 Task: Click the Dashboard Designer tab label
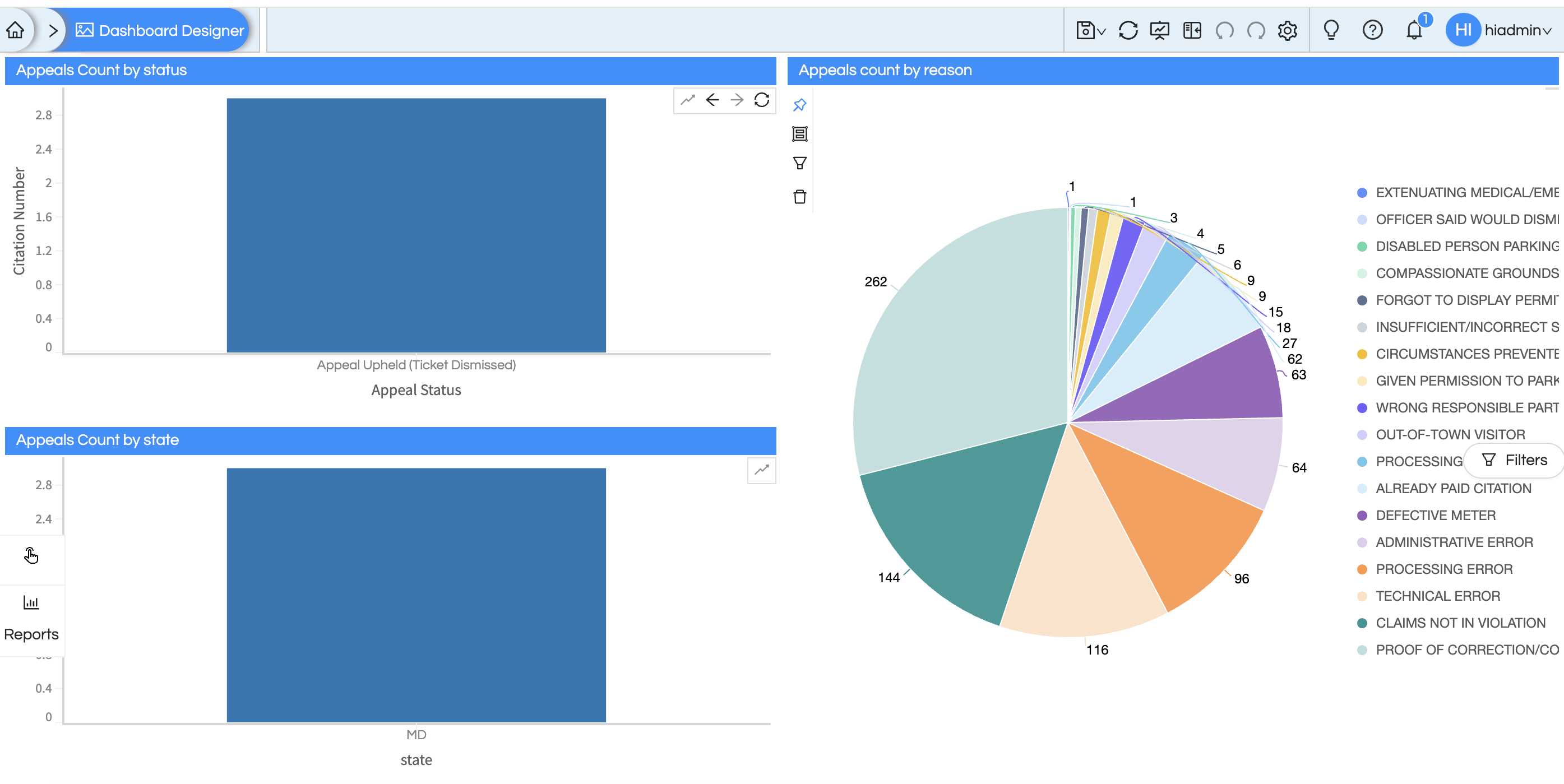tap(170, 30)
